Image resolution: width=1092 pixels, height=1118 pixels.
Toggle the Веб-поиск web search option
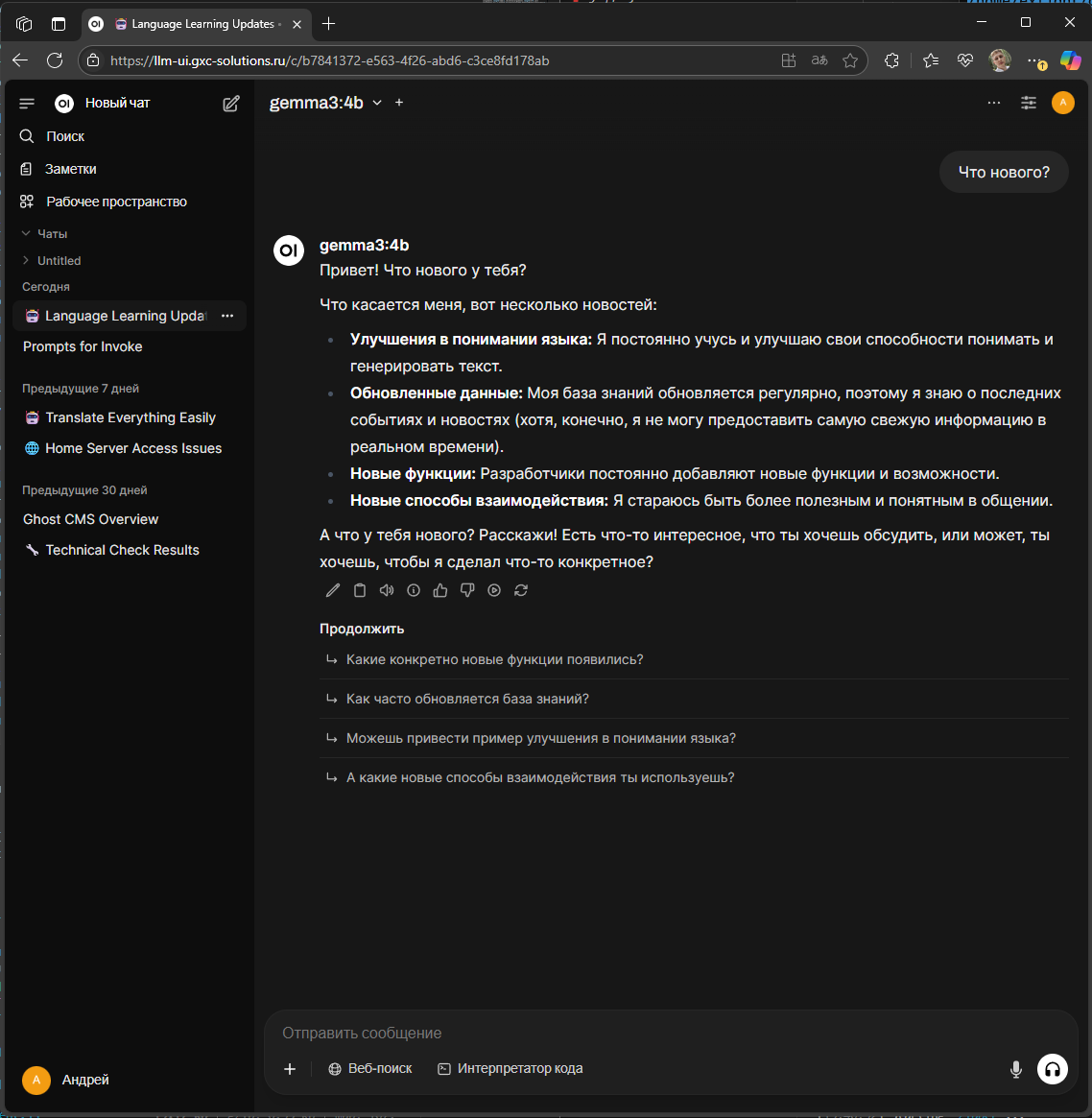pyautogui.click(x=370, y=1068)
